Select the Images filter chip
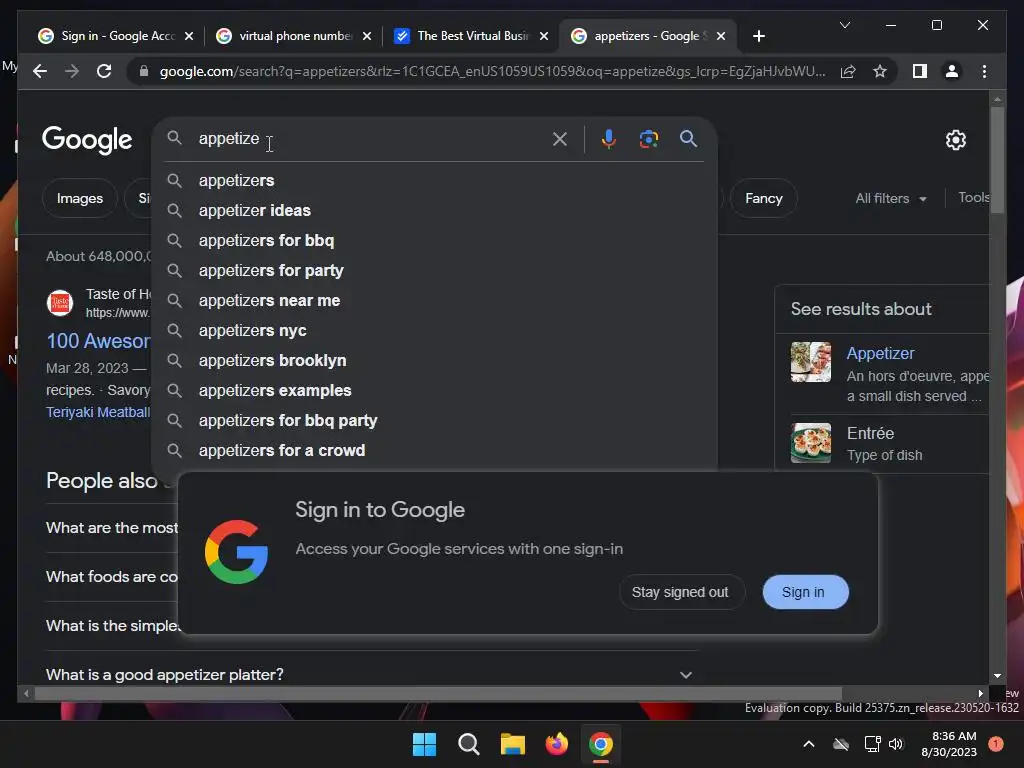 click(80, 198)
